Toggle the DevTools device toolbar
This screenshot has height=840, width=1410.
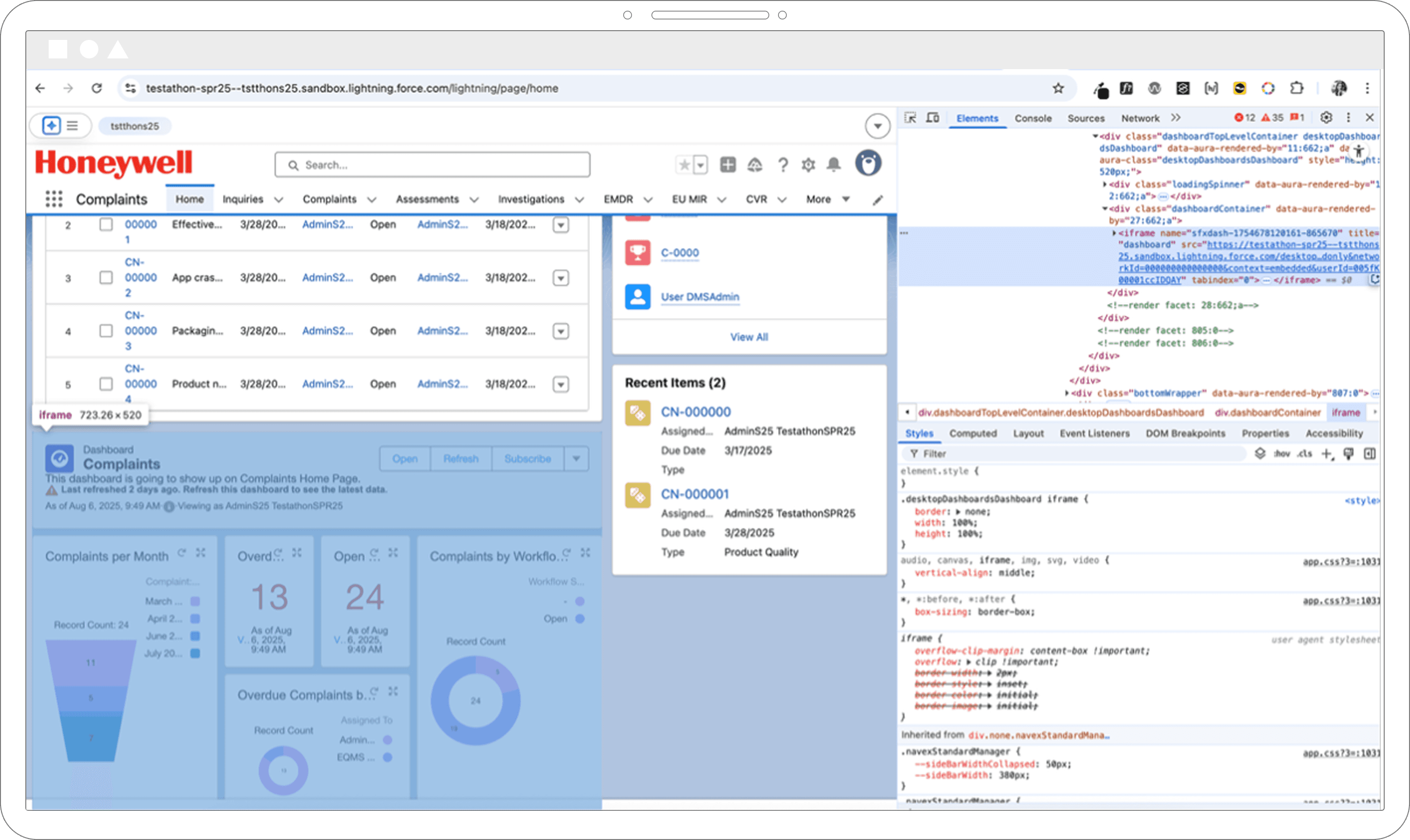click(x=932, y=118)
